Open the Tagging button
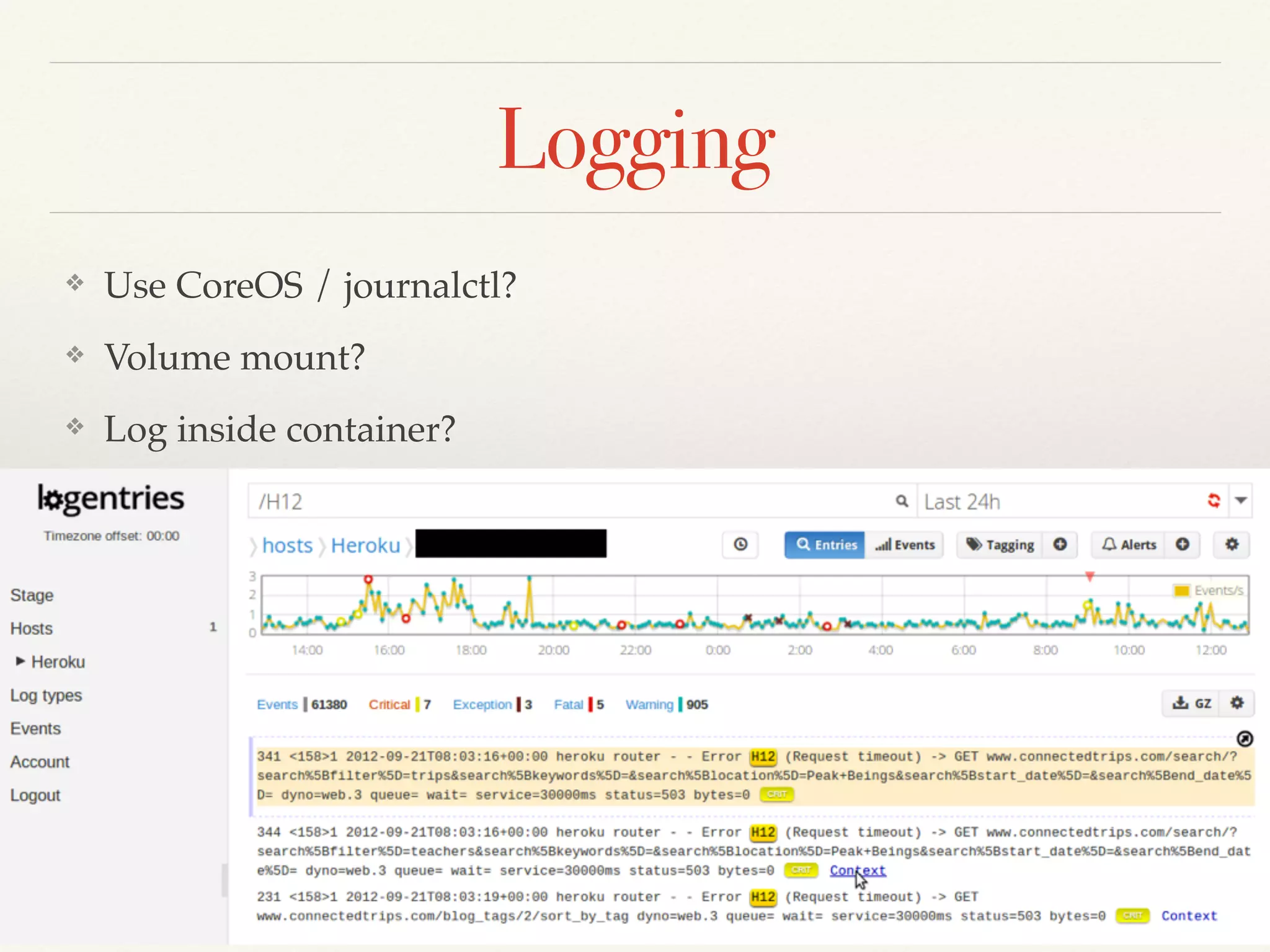This screenshot has height=952, width=1270. click(1000, 545)
